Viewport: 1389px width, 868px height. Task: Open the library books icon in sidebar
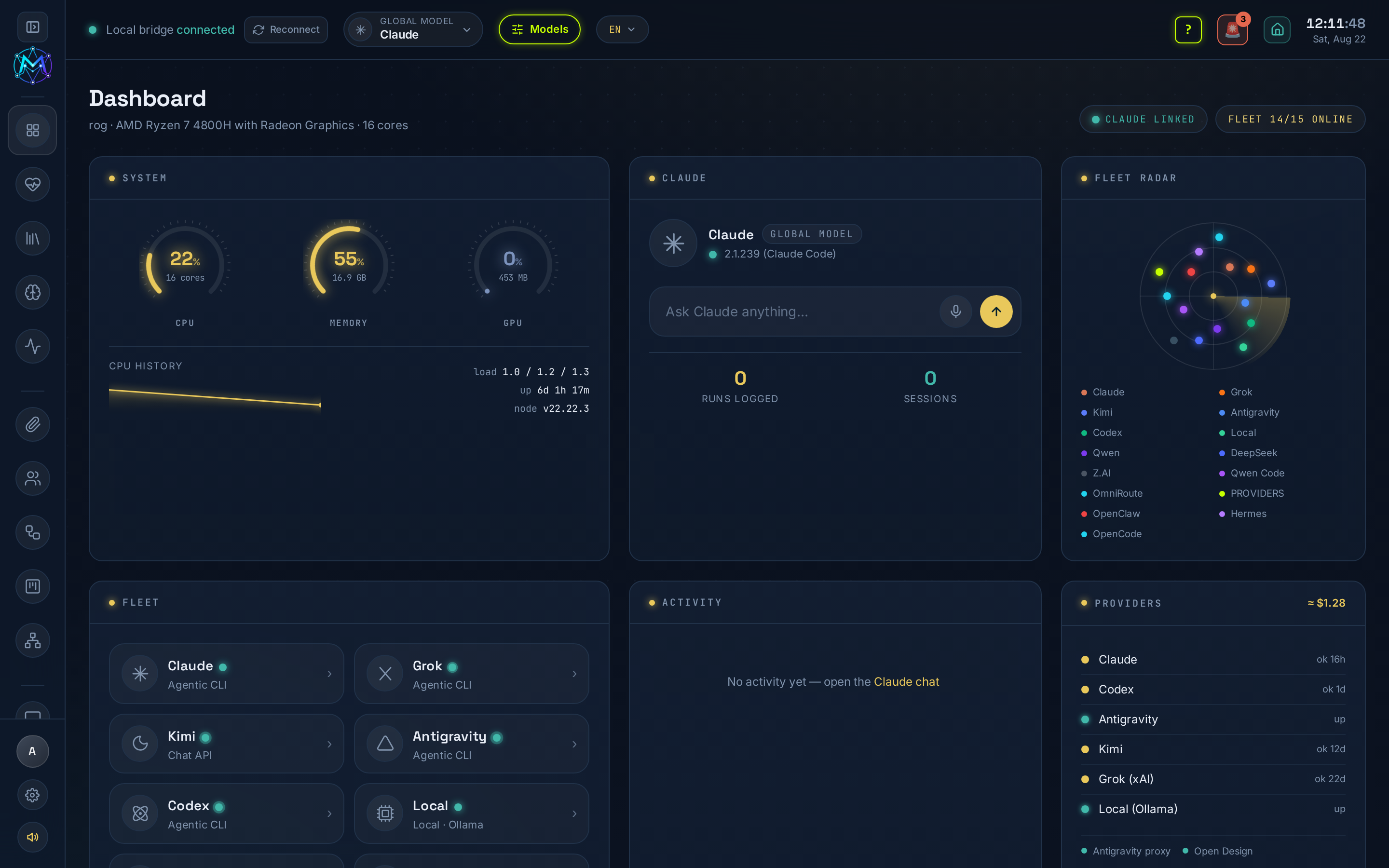(33, 238)
